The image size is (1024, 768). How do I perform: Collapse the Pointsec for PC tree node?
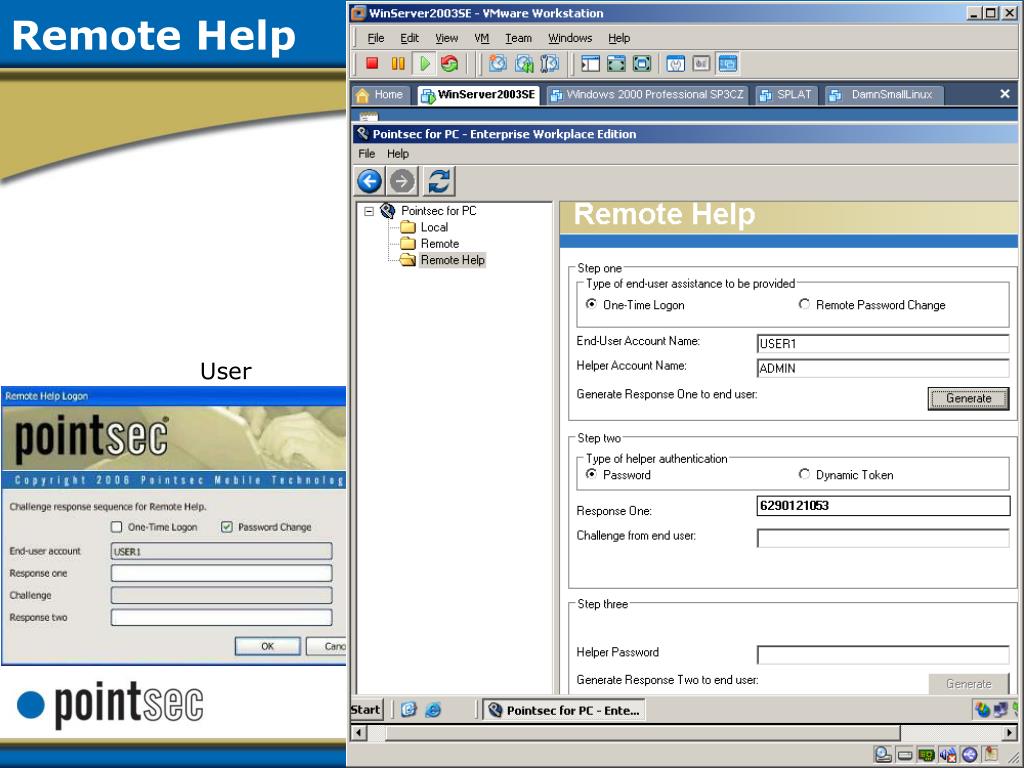(369, 211)
